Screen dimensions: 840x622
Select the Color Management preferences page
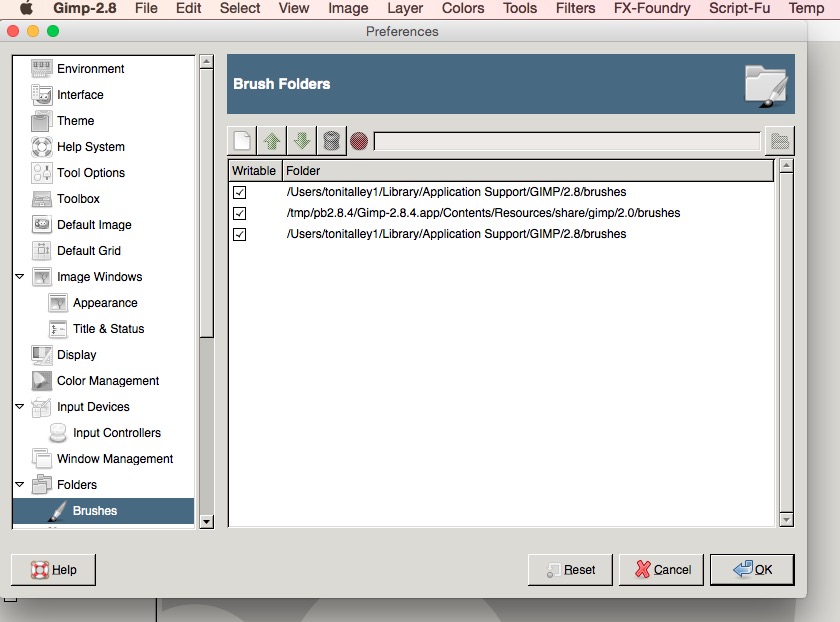[108, 380]
